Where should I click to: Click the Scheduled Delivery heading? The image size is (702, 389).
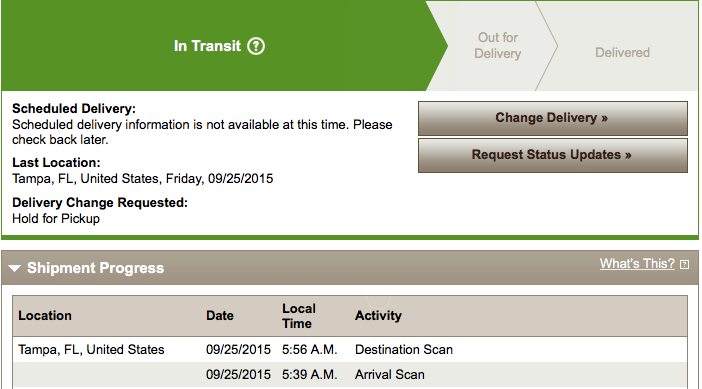(74, 109)
